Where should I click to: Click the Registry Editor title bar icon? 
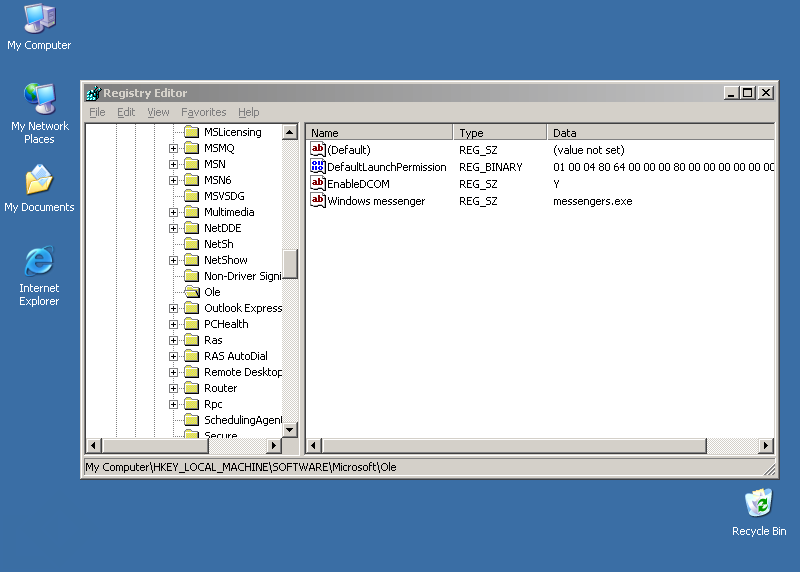tap(93, 93)
